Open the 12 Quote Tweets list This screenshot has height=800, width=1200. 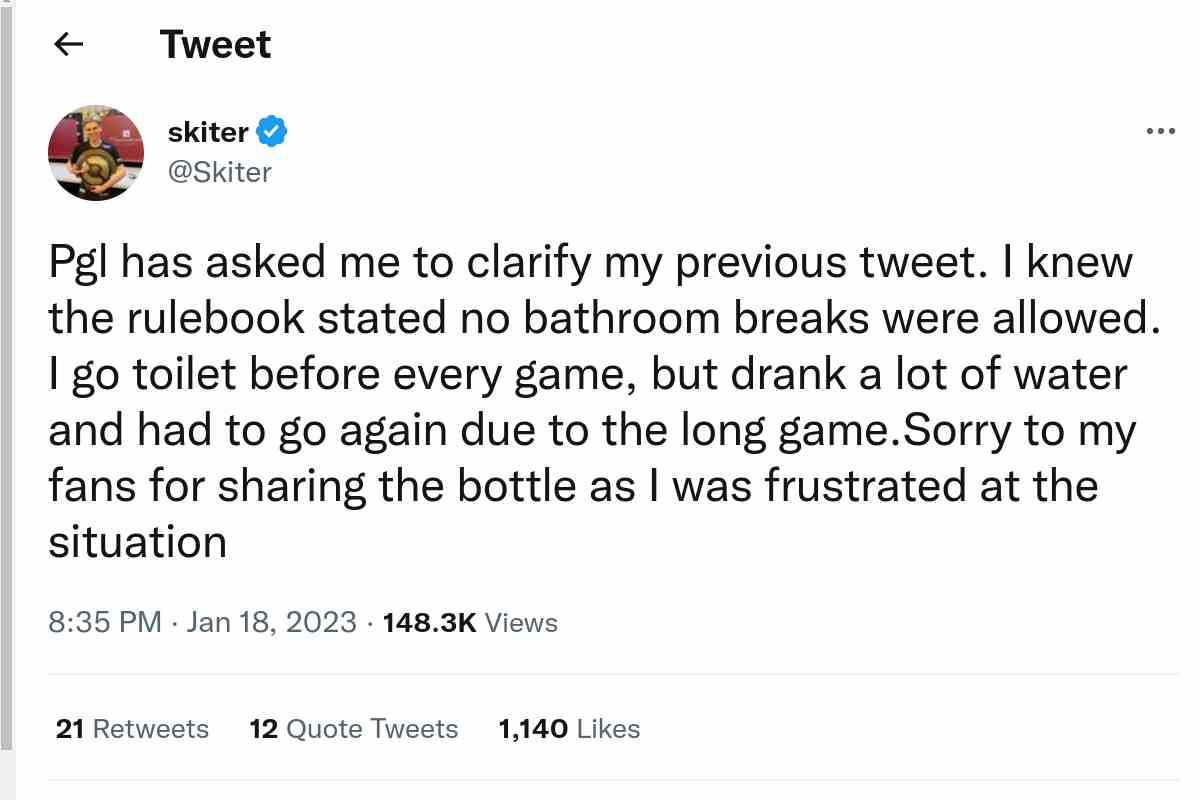coord(353,729)
